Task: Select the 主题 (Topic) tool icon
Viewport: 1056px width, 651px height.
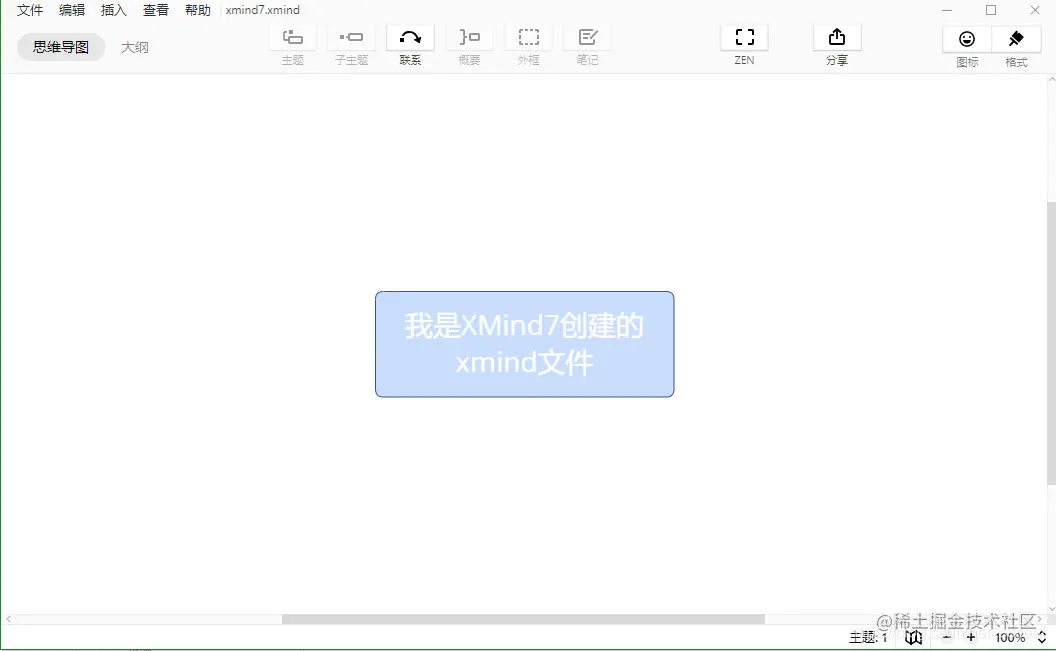Action: [292, 38]
